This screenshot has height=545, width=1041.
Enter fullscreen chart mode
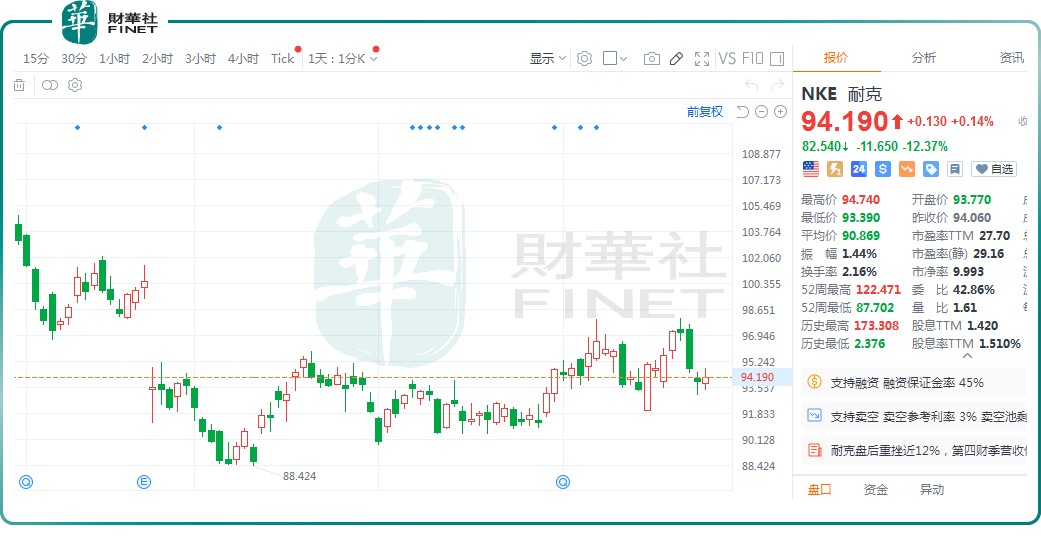(x=702, y=59)
